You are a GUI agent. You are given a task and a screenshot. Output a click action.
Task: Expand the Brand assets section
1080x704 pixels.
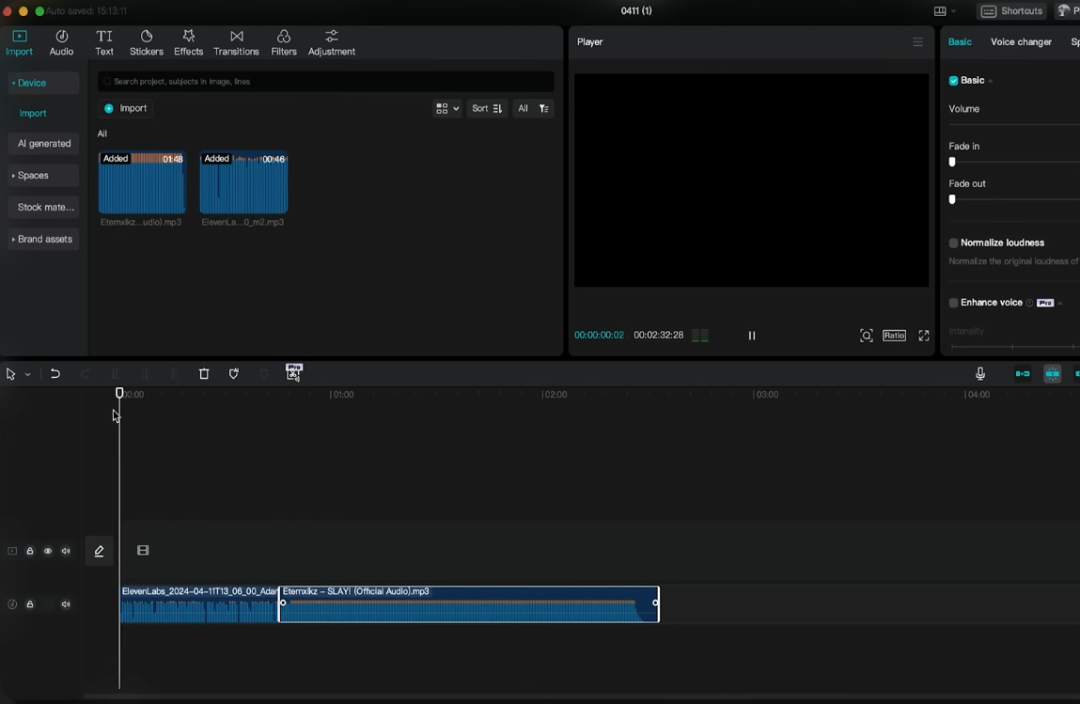(x=43, y=239)
